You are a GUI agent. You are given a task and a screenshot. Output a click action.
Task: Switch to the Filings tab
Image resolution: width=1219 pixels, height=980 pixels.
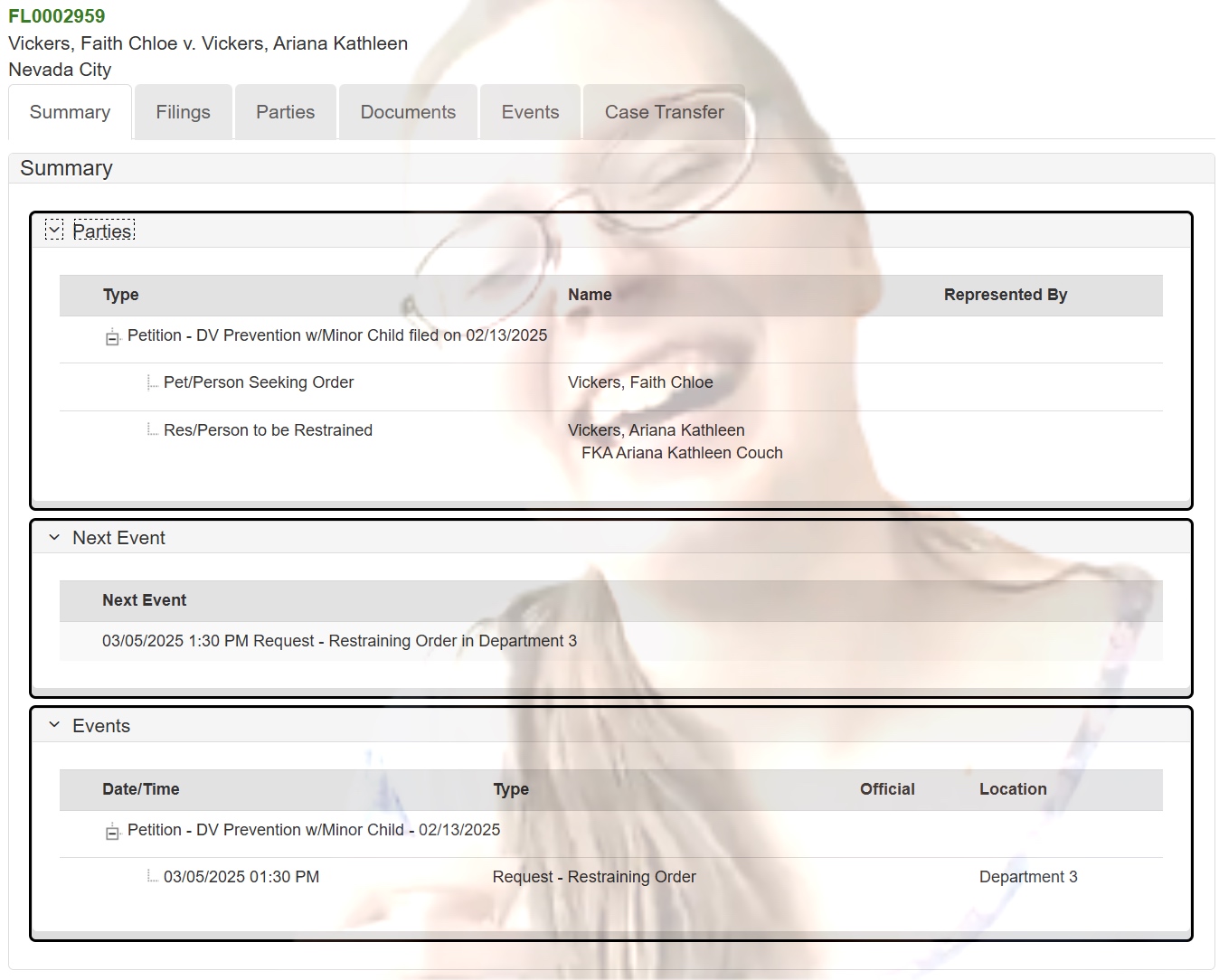tap(183, 112)
